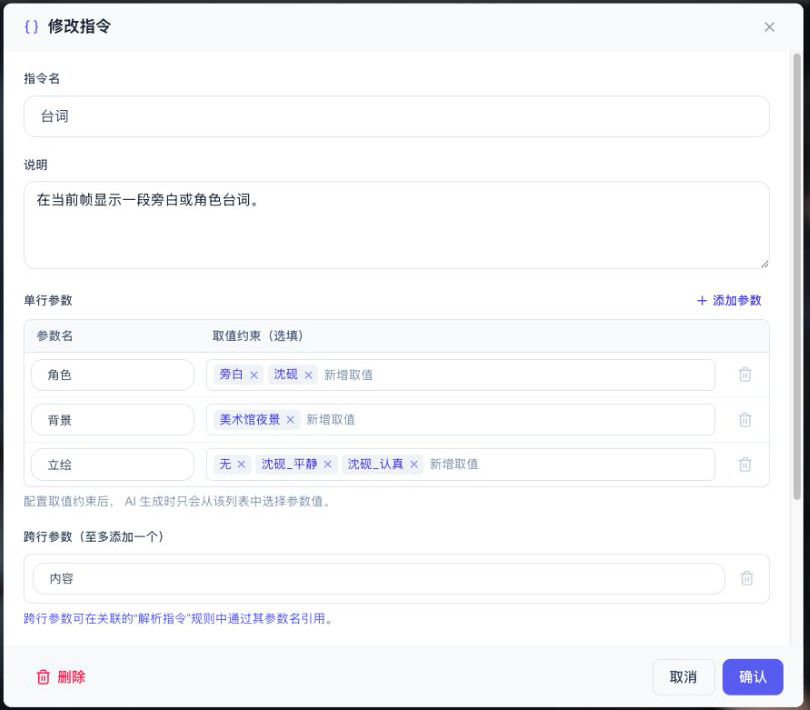810x710 pixels.
Task: Delete the 角色 parameter row
Action: click(x=744, y=374)
